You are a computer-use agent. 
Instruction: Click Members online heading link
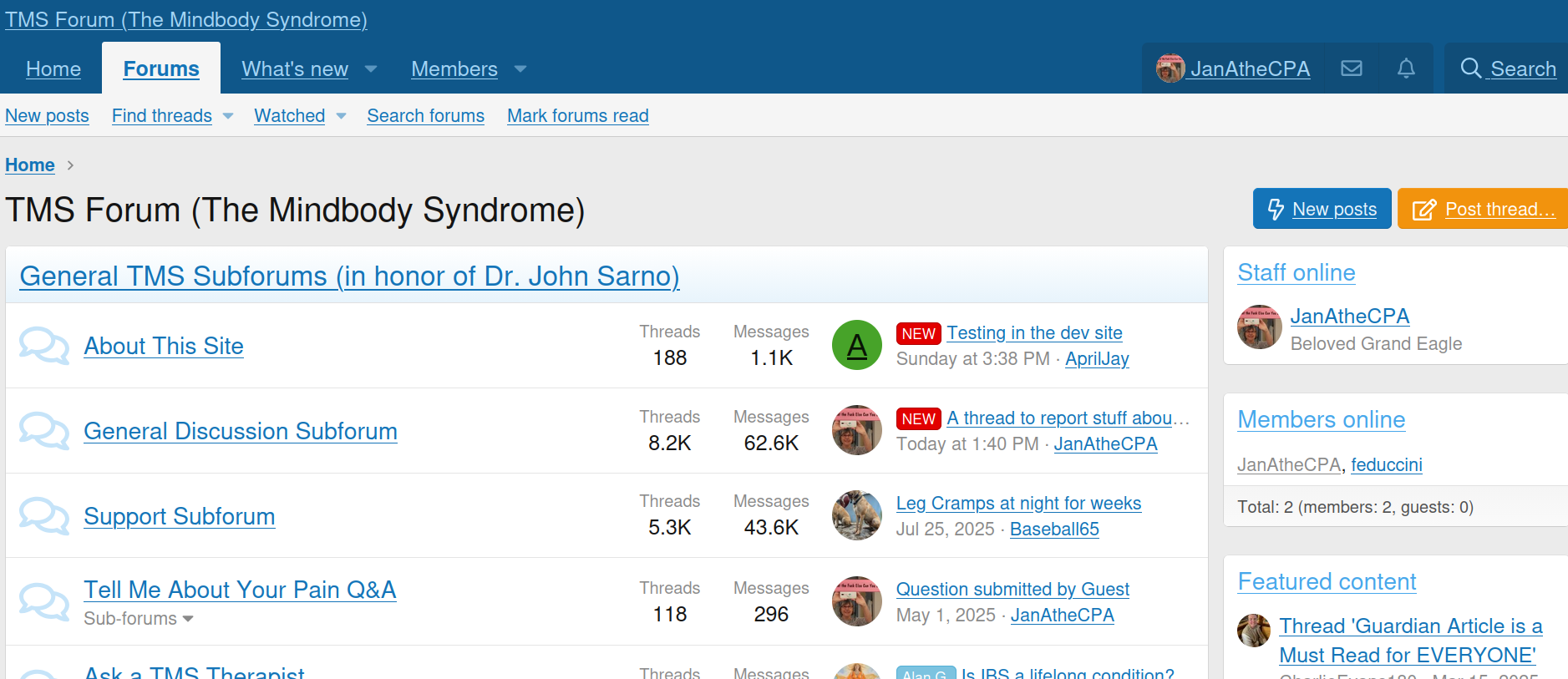coord(1322,420)
